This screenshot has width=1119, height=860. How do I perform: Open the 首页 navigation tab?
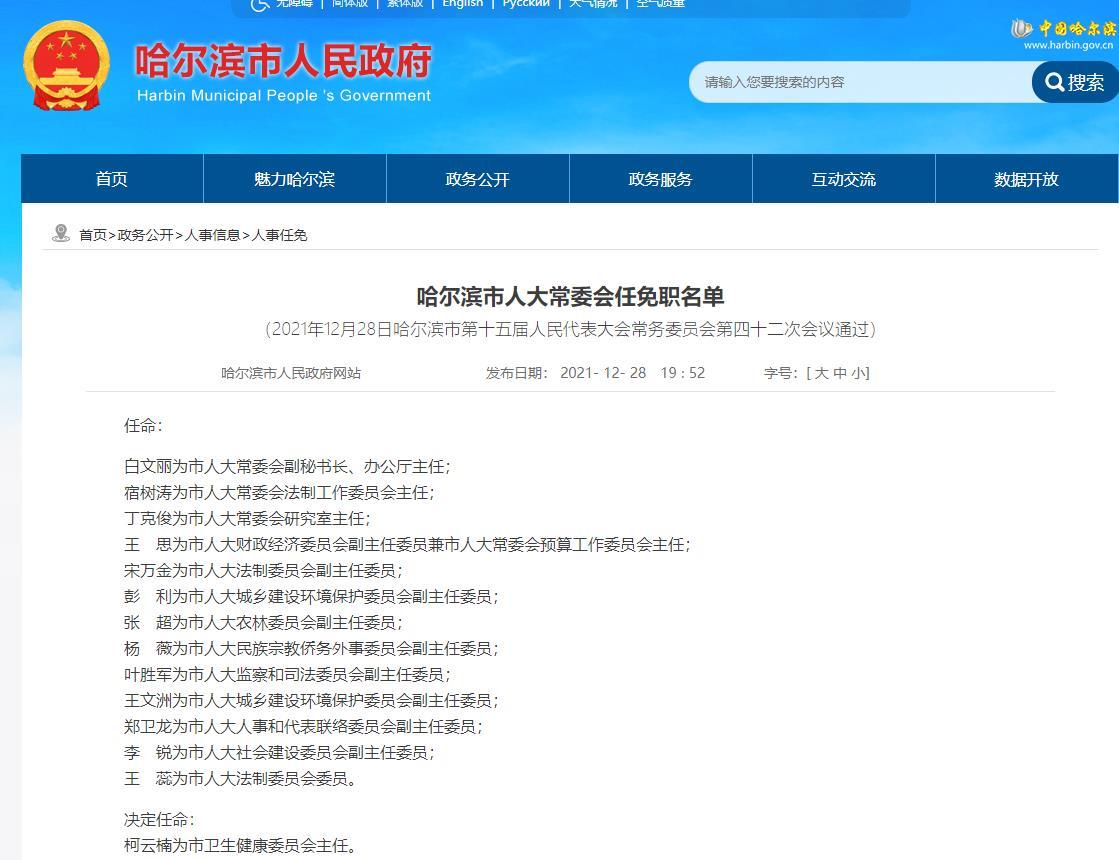click(x=112, y=179)
